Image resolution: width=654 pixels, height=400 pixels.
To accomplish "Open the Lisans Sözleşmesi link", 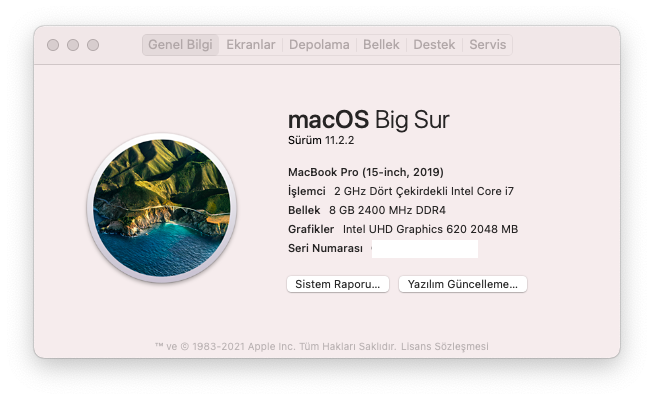I will (445, 346).
